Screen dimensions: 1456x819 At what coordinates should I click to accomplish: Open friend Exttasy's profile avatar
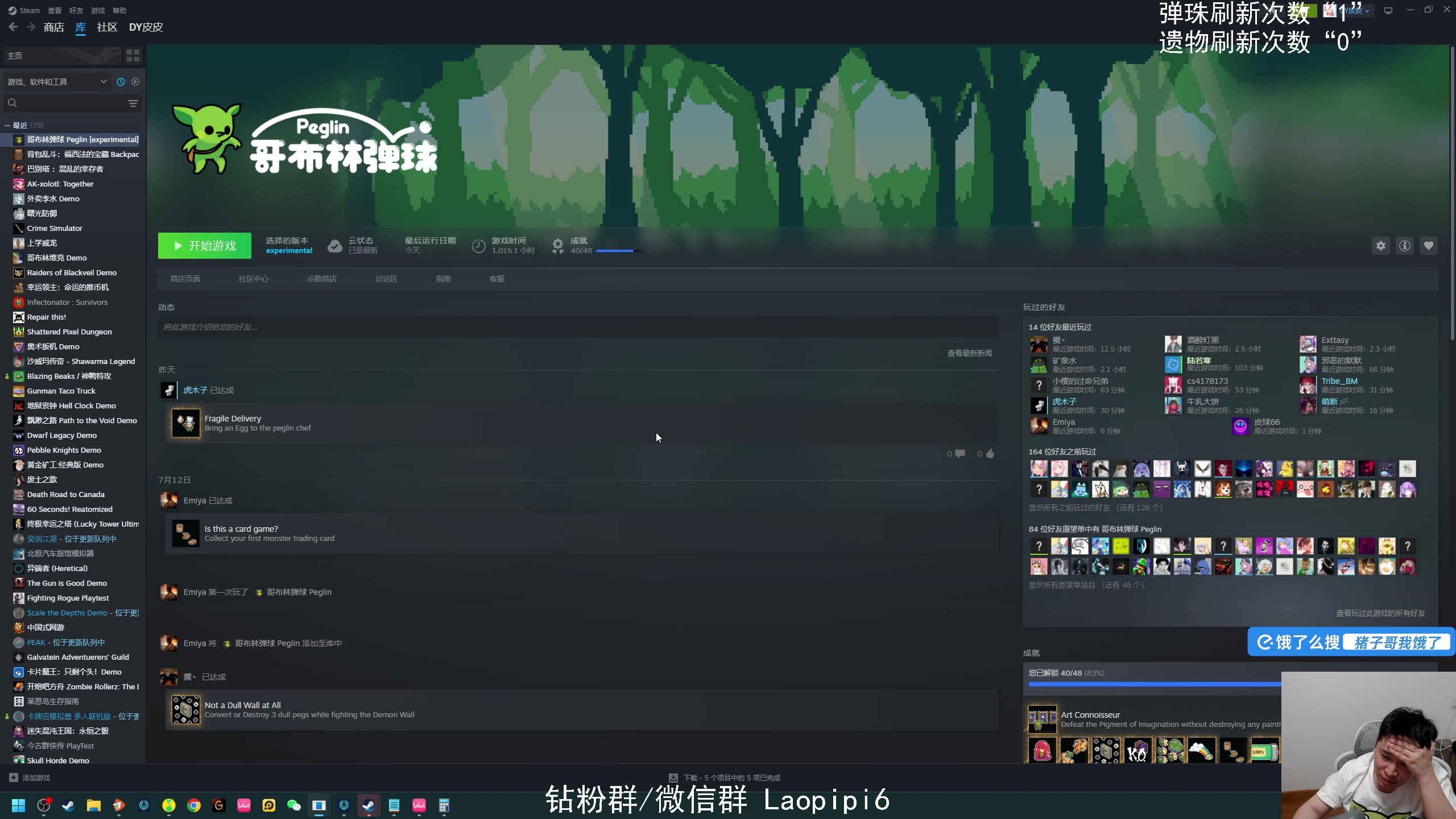(x=1308, y=344)
